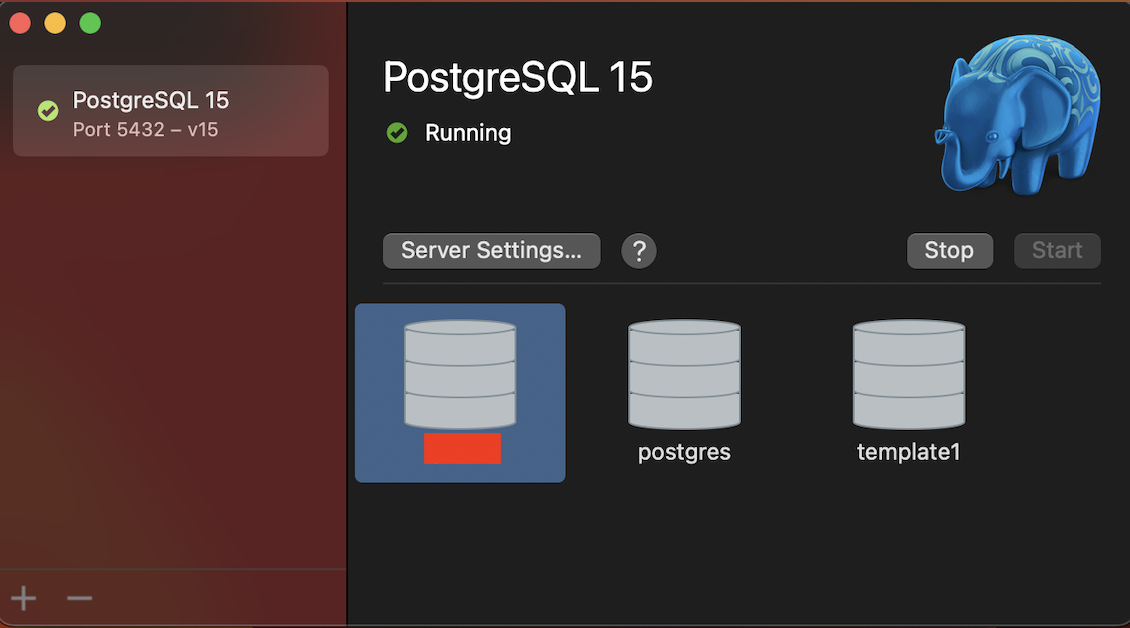
Task: Stop the PostgreSQL server
Action: pos(949,251)
